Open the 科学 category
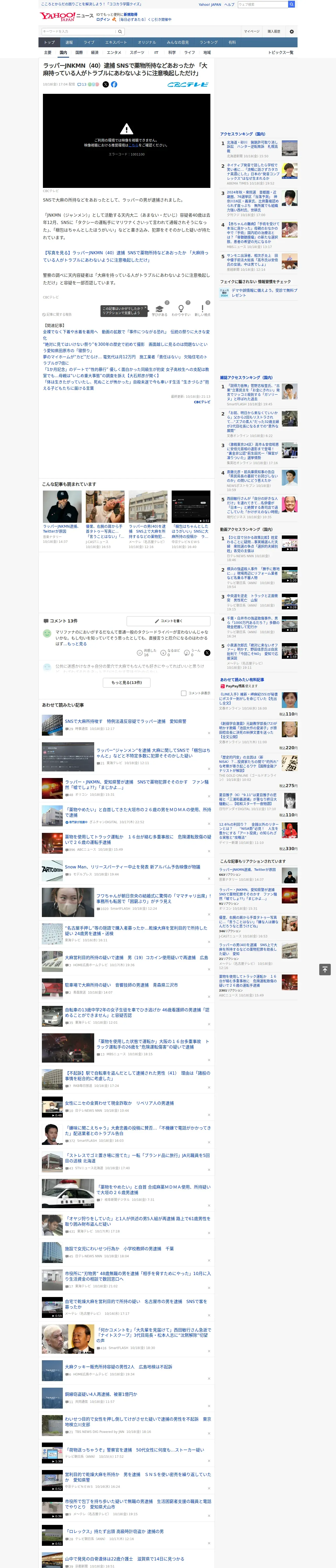This screenshot has height=1568, width=336. pyautogui.click(x=172, y=52)
